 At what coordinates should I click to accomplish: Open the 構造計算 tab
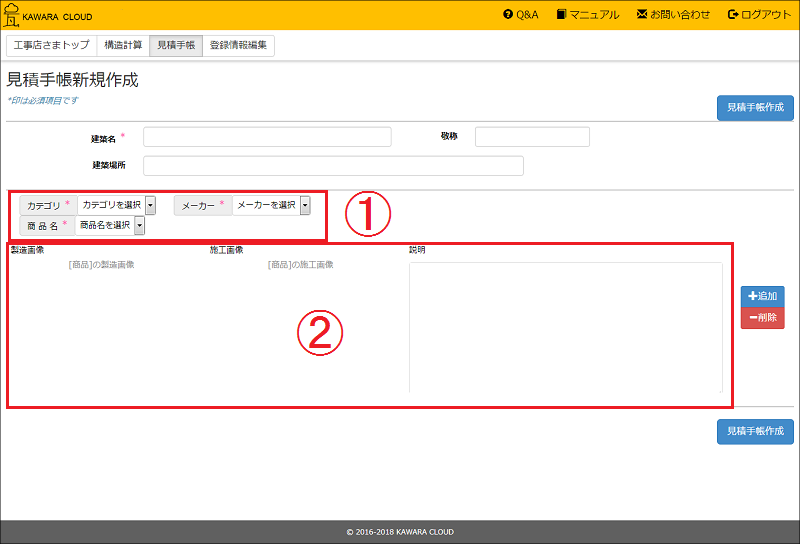[123, 46]
